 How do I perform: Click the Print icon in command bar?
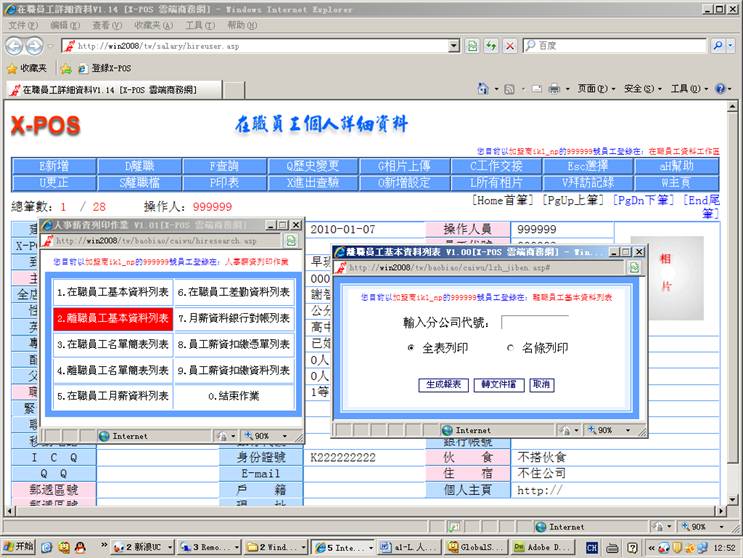click(x=553, y=89)
